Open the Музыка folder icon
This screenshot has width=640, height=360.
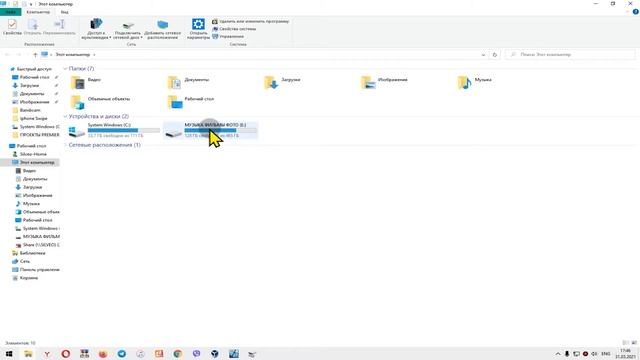pyautogui.click(x=464, y=82)
